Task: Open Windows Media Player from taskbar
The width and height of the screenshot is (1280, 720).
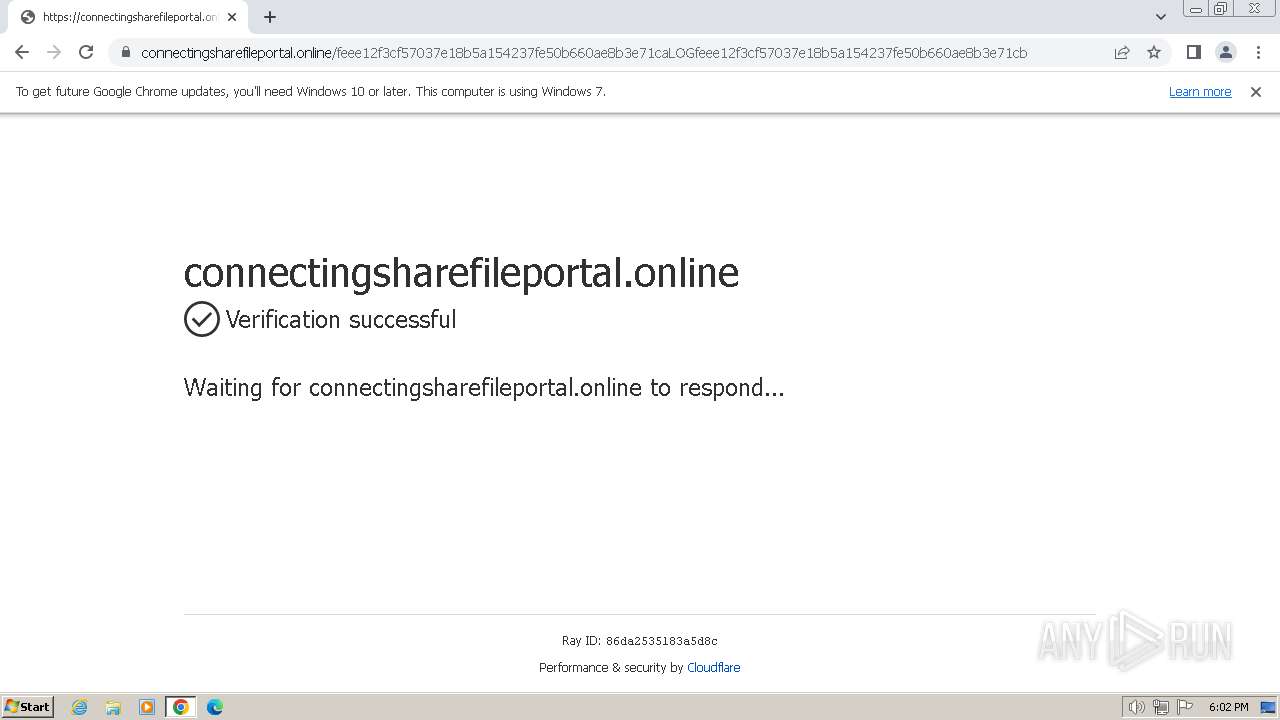Action: coord(147,707)
